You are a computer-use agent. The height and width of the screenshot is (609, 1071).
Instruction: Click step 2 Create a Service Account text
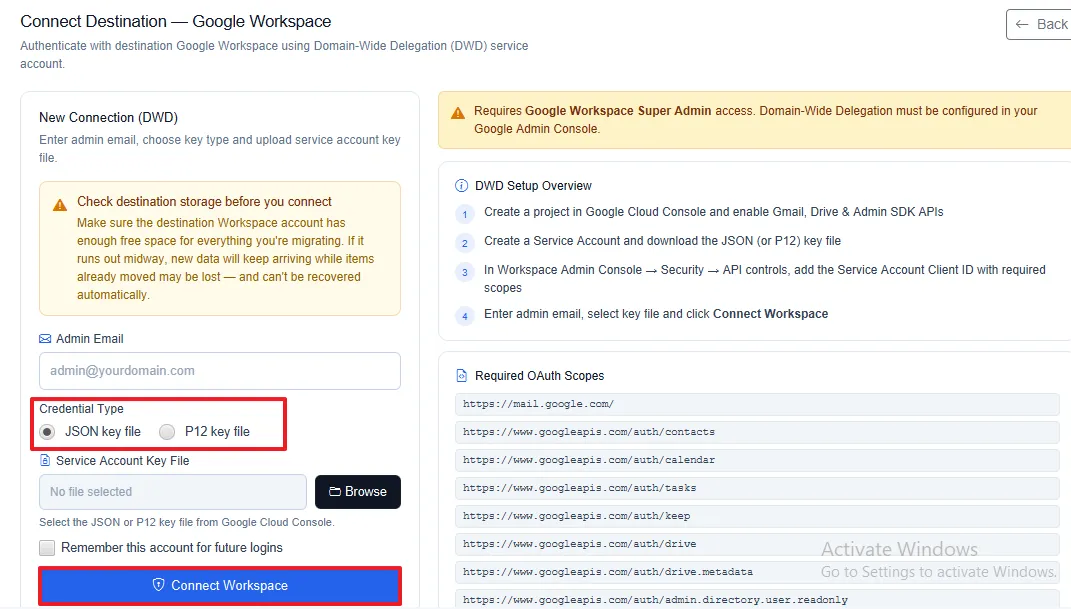[x=663, y=241]
